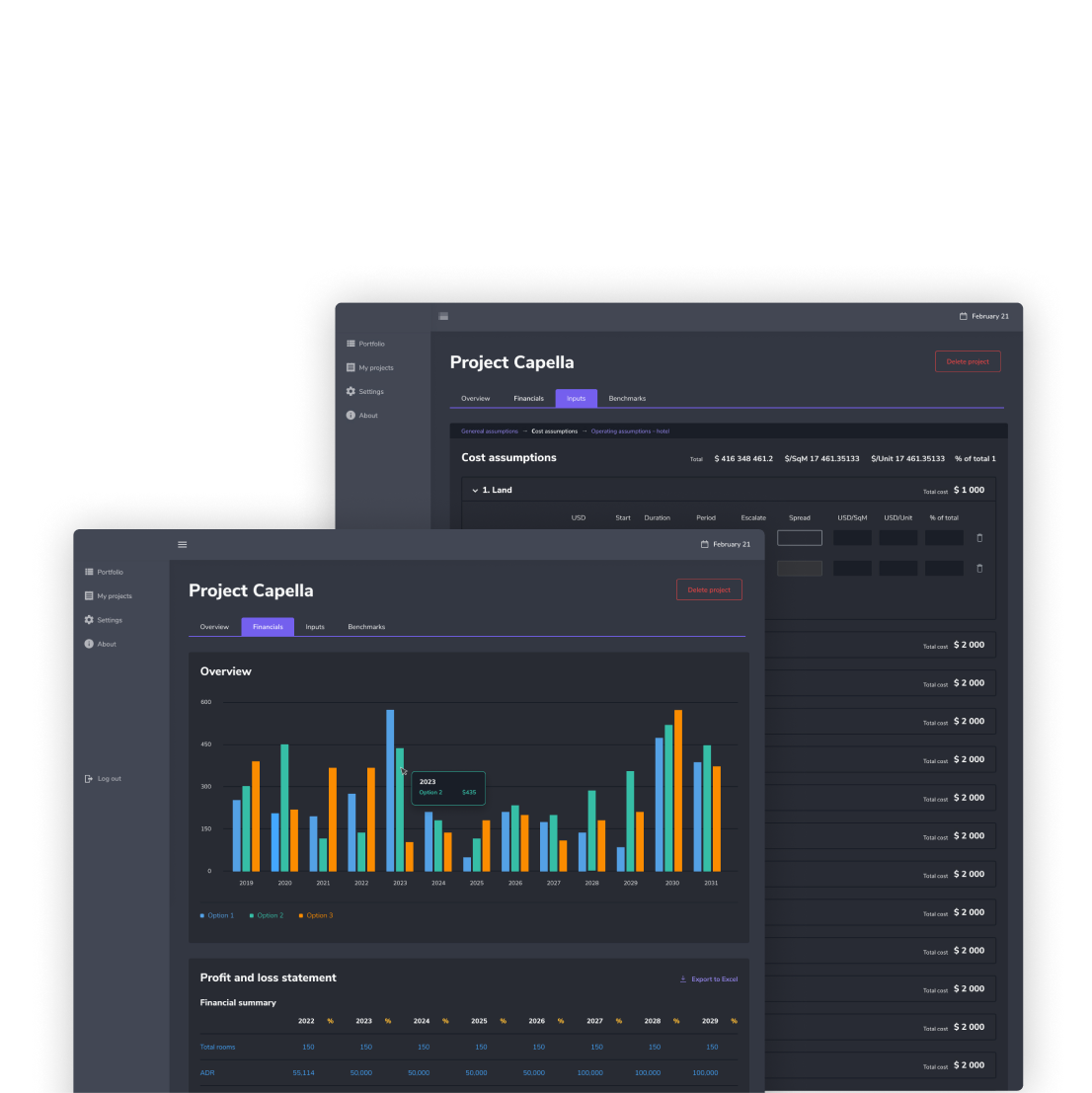Toggle Option 1 series in chart legend
Viewport: 1092px width, 1093px height.
point(217,915)
